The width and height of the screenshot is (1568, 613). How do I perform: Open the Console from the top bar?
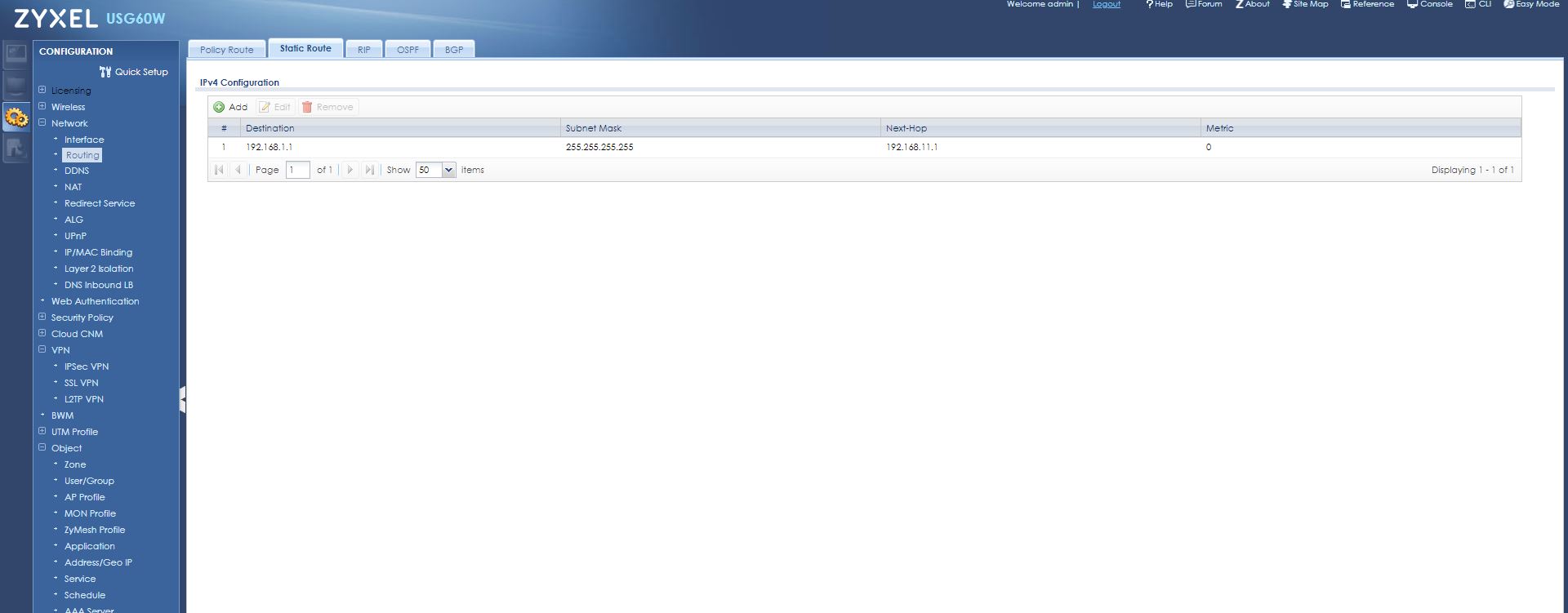pyautogui.click(x=1429, y=4)
